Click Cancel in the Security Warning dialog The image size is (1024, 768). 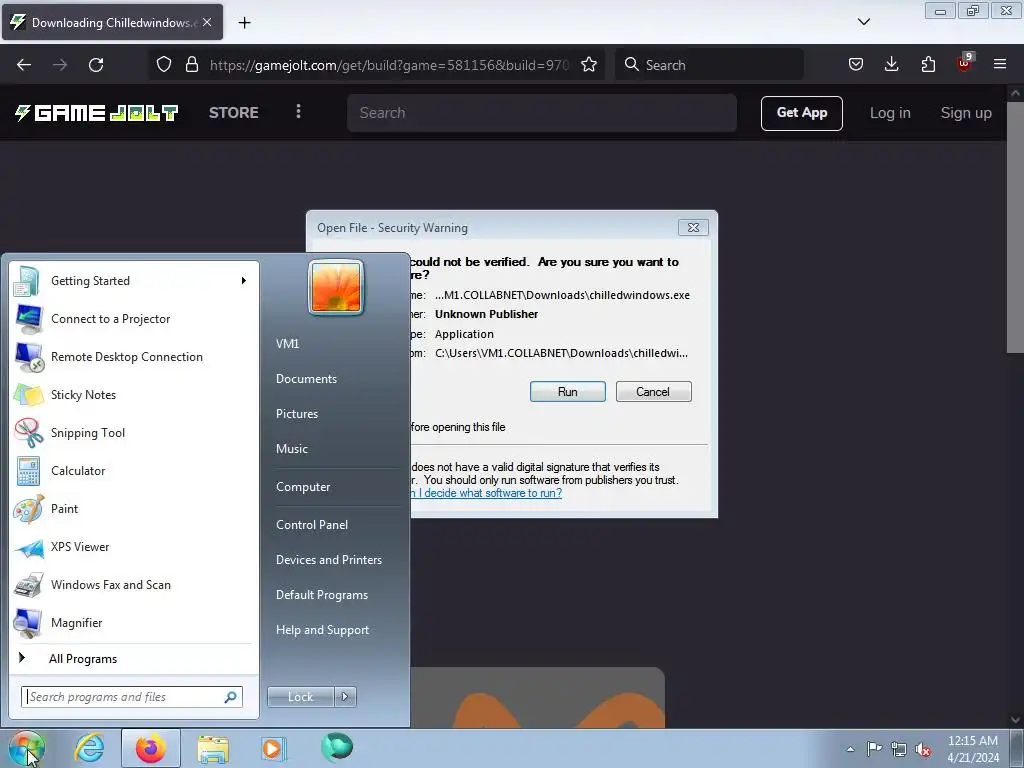pos(653,392)
